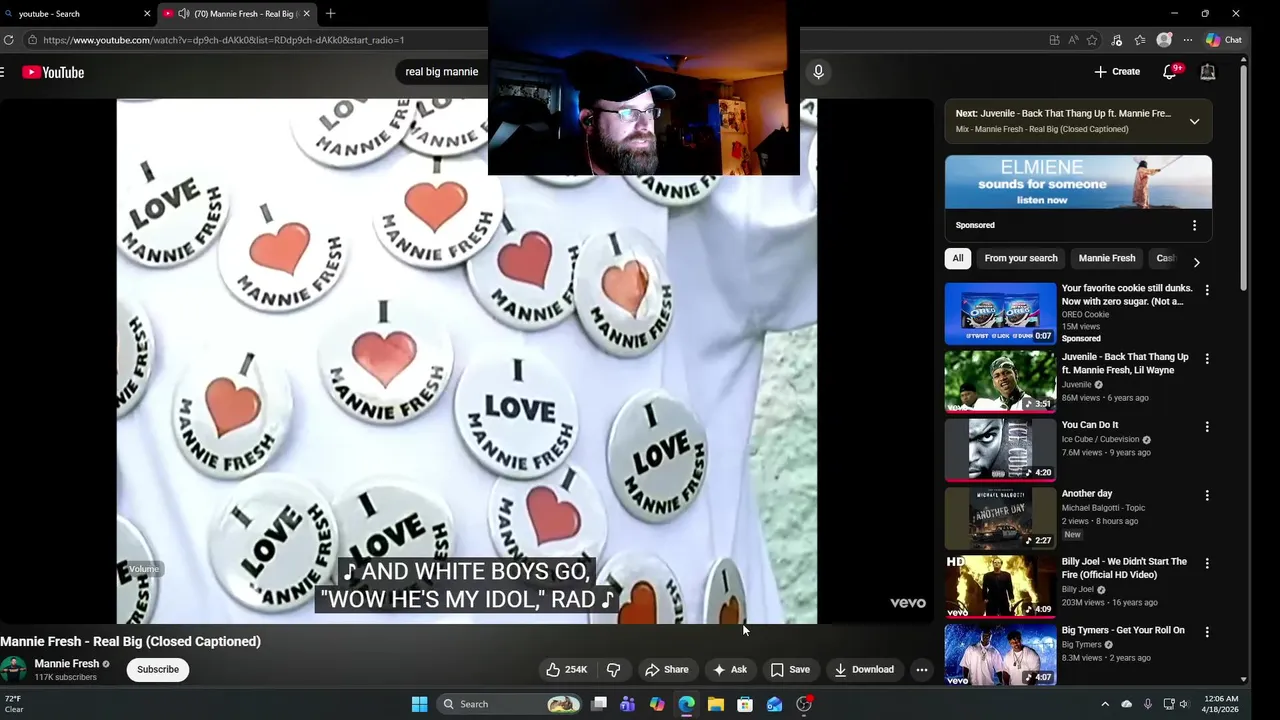This screenshot has width=1280, height=720.
Task: Like the Mannie Fresh video
Action: click(x=566, y=670)
